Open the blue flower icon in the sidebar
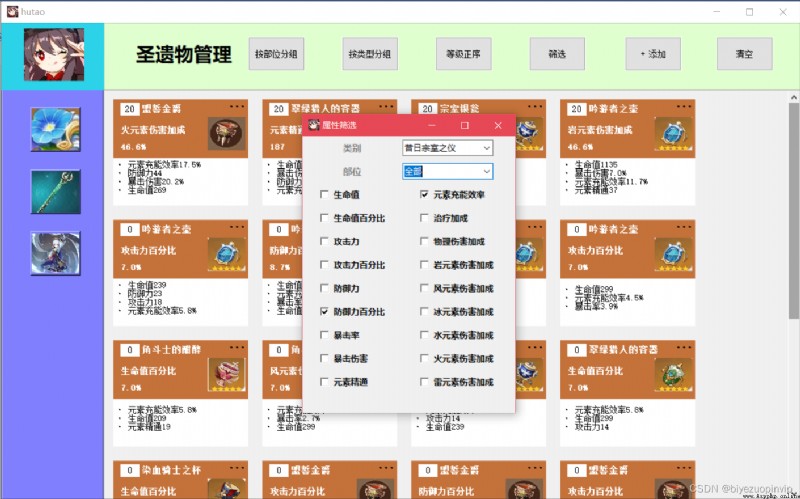 click(x=56, y=129)
